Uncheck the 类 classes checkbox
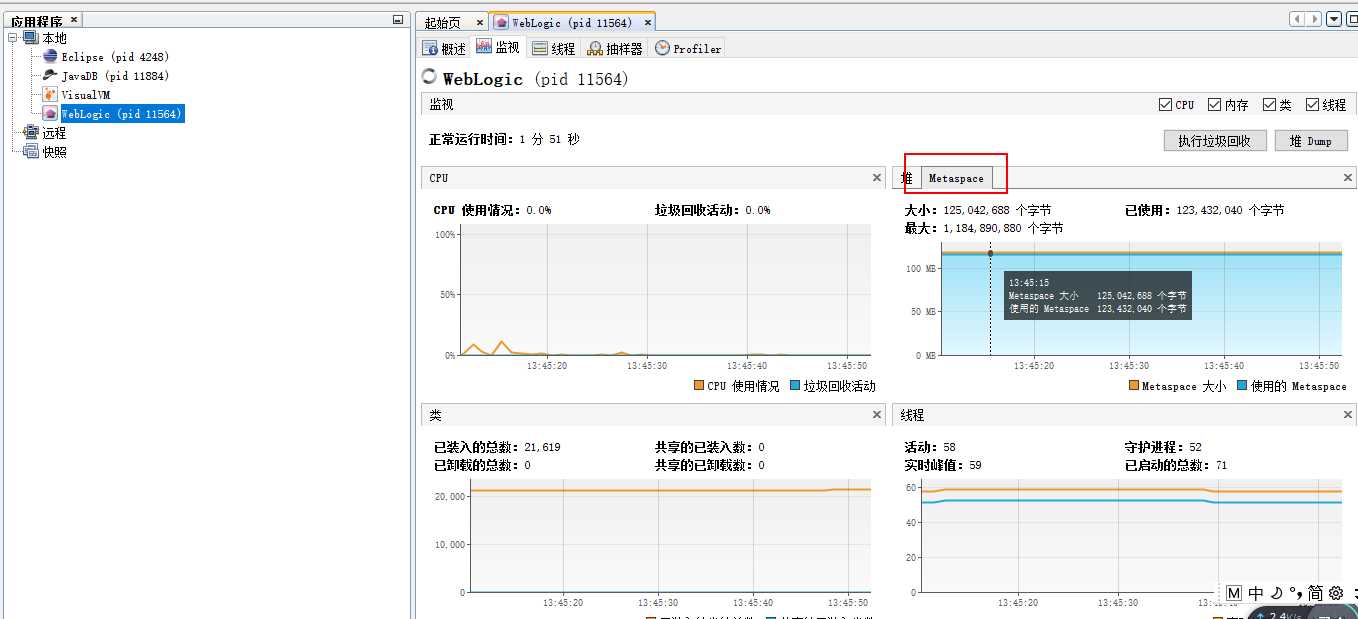The image size is (1358, 619). point(1269,104)
